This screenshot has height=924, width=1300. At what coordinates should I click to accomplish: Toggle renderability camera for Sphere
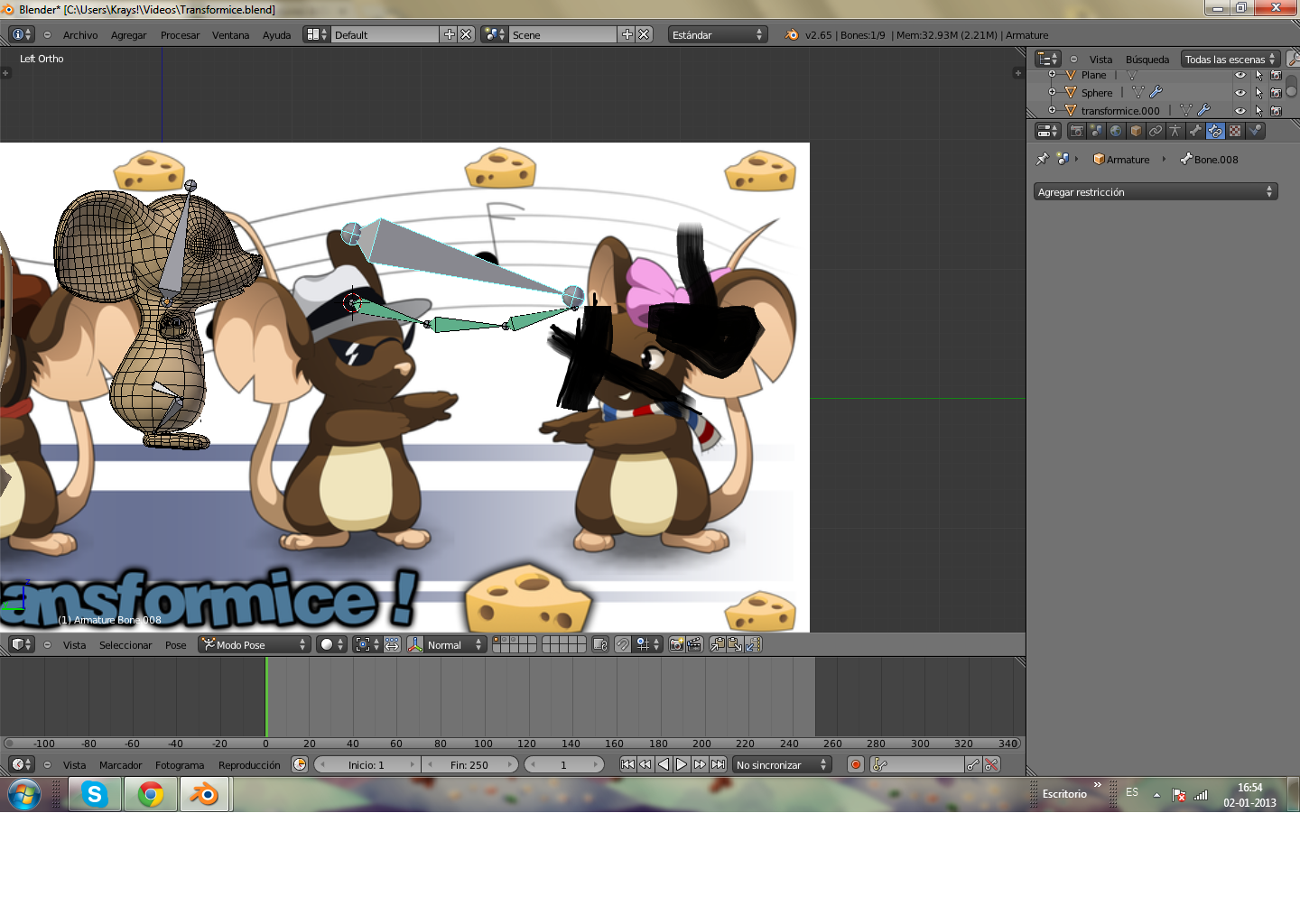click(1276, 92)
